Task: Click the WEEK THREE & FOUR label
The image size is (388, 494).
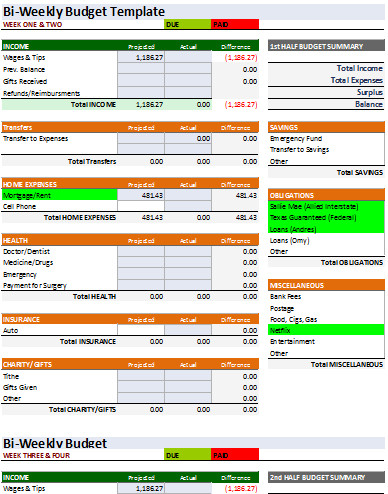Action: 36,455
